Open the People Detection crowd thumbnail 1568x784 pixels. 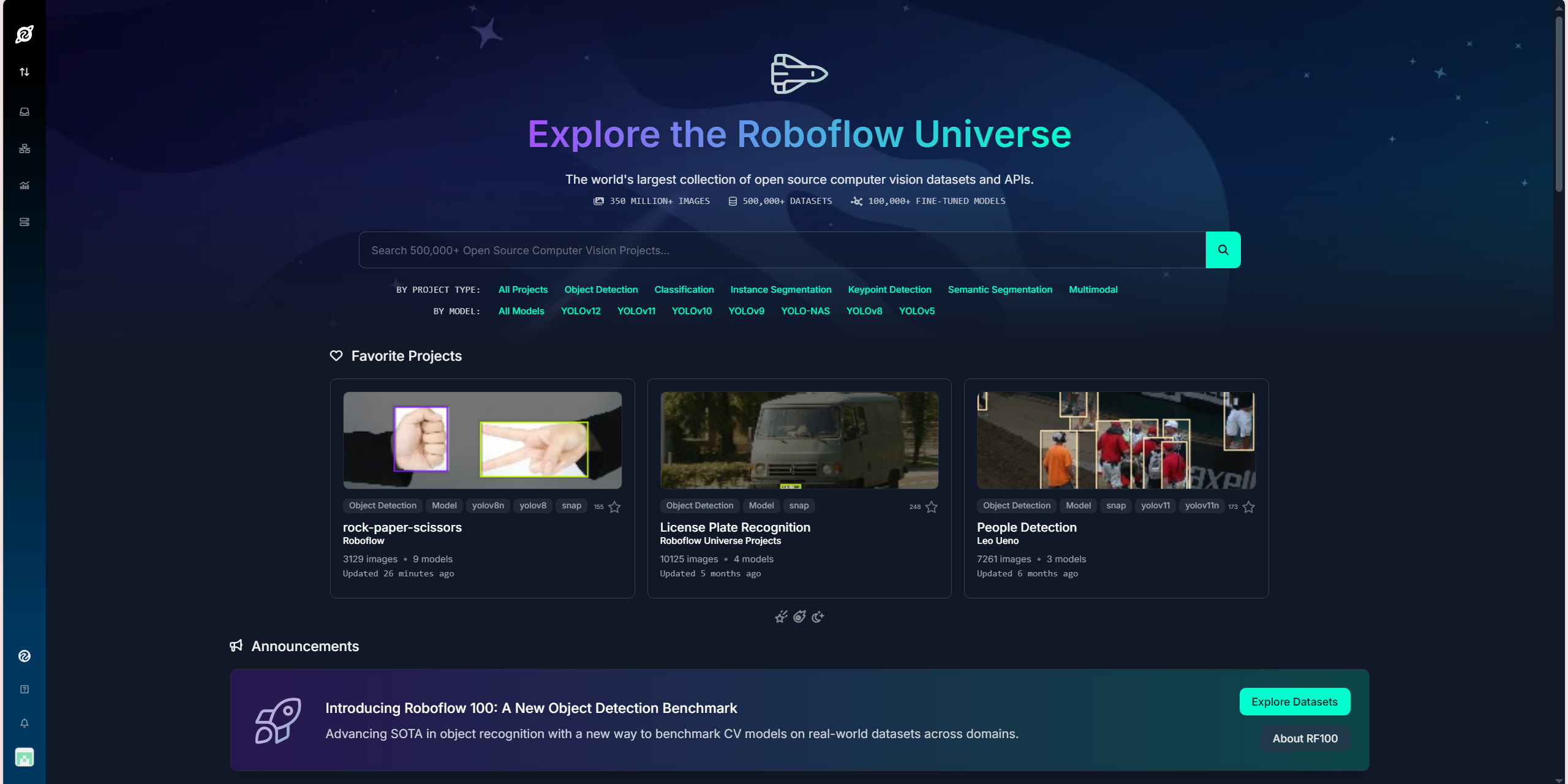(1116, 440)
